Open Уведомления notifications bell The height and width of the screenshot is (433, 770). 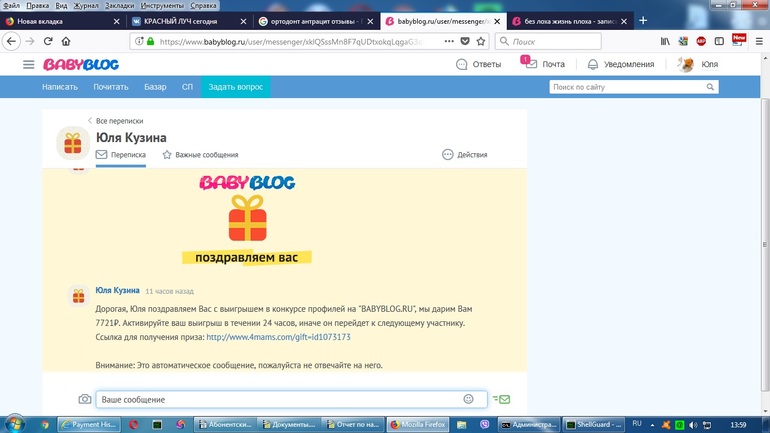point(621,64)
